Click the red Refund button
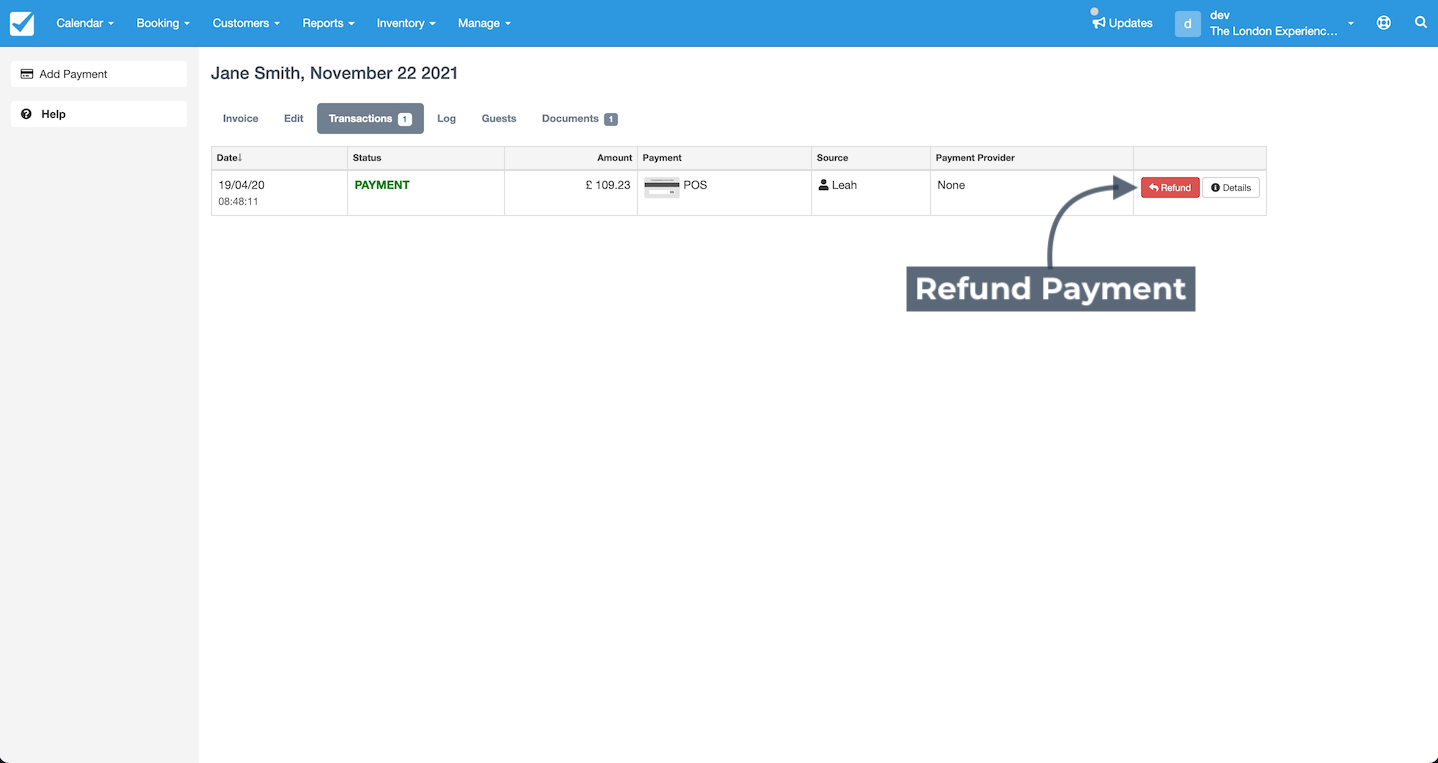Image resolution: width=1438 pixels, height=763 pixels. (1170, 187)
